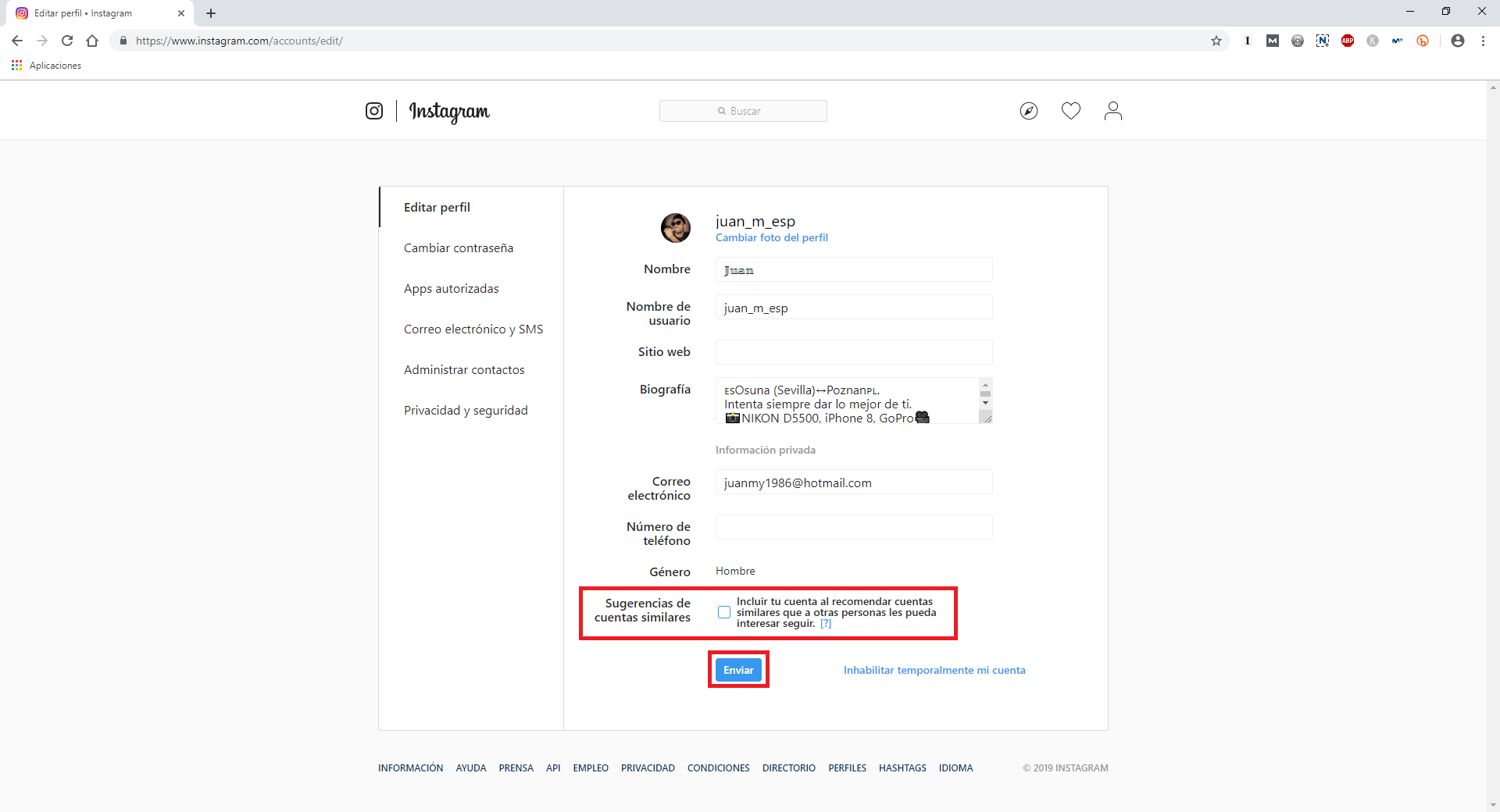Click the 'Enviar' submit button

tap(738, 670)
